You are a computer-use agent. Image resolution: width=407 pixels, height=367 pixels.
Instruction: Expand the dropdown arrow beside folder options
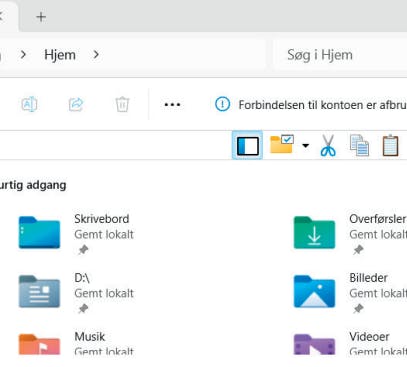[305, 146]
